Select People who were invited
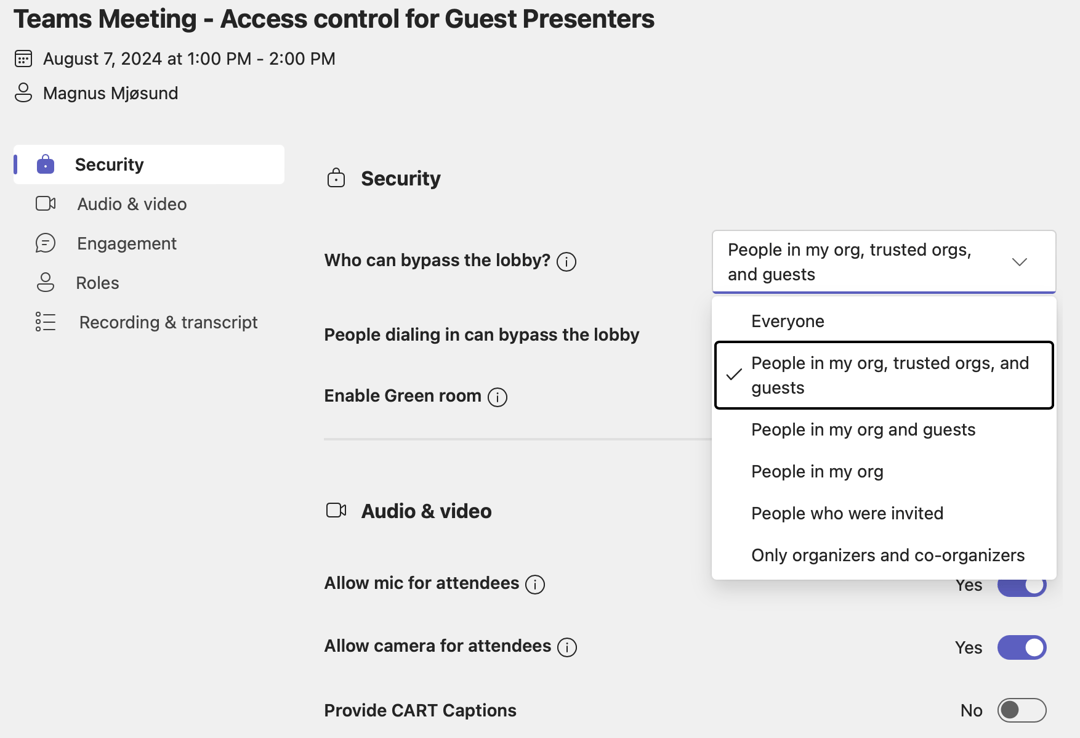Viewport: 1080px width, 738px height. tap(847, 513)
